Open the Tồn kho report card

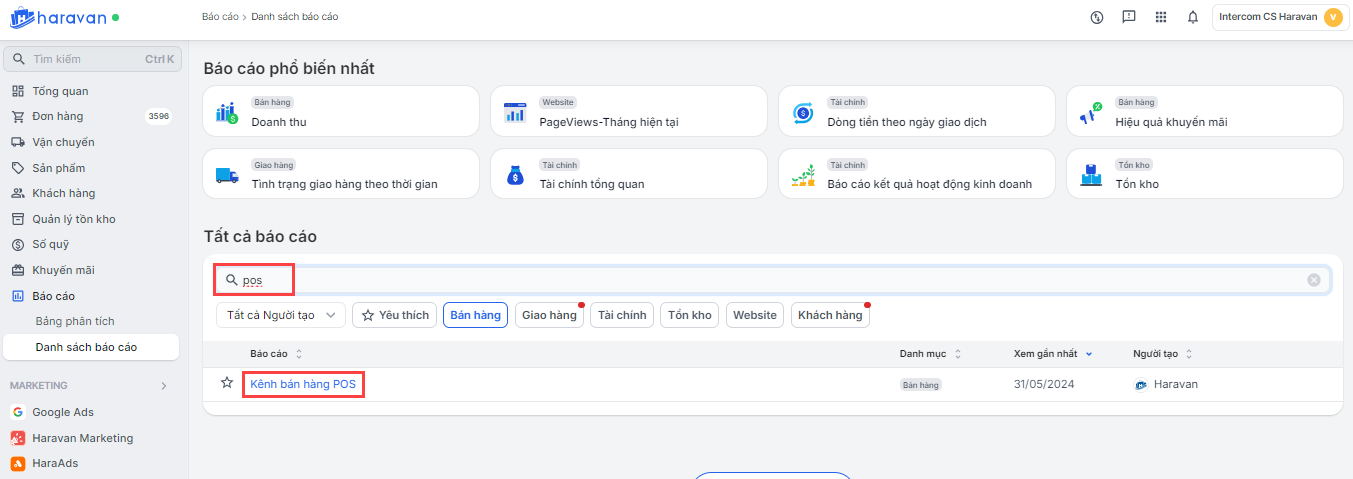[x=1204, y=174]
